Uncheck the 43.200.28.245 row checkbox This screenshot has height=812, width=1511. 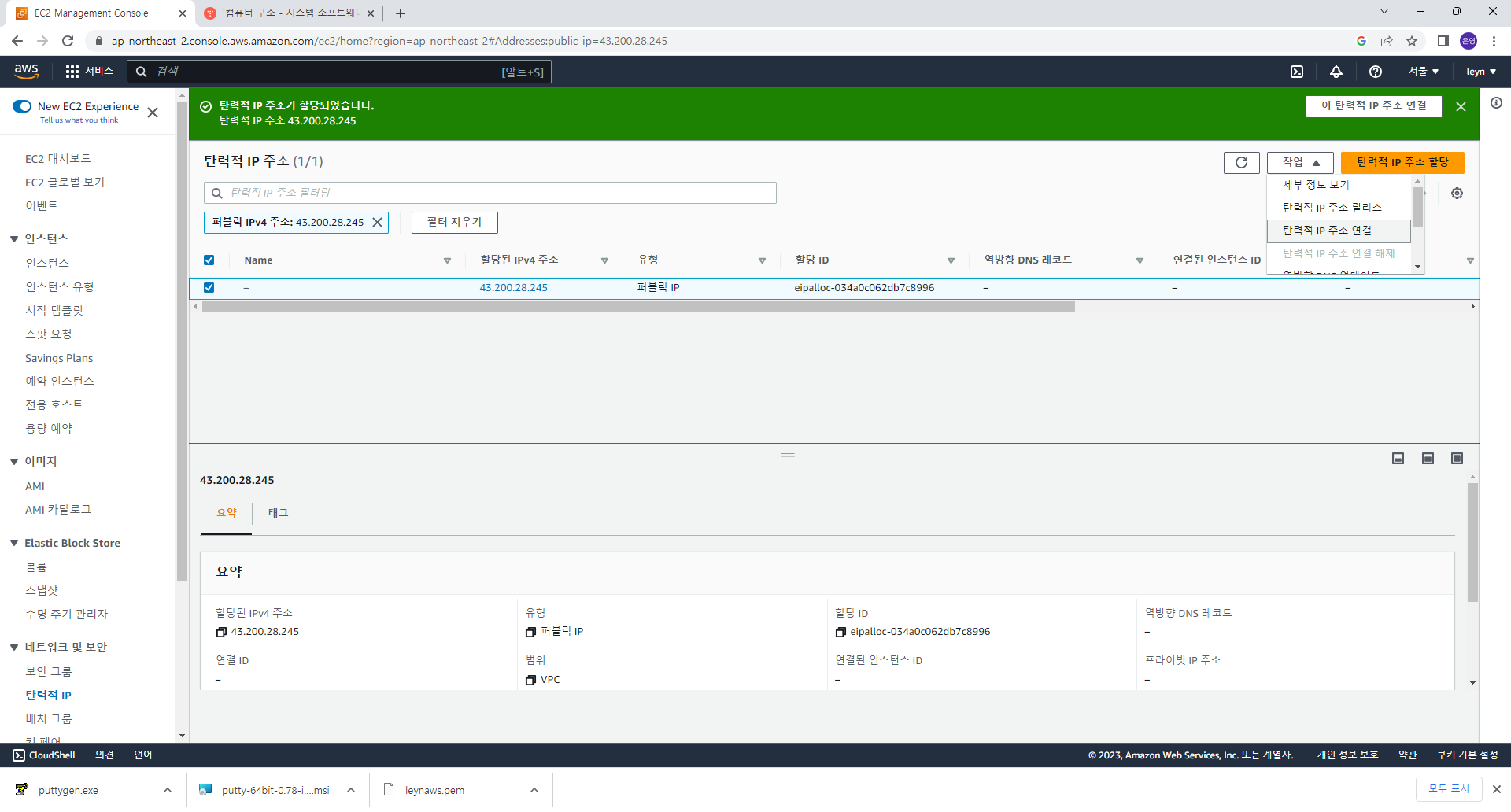tap(209, 288)
